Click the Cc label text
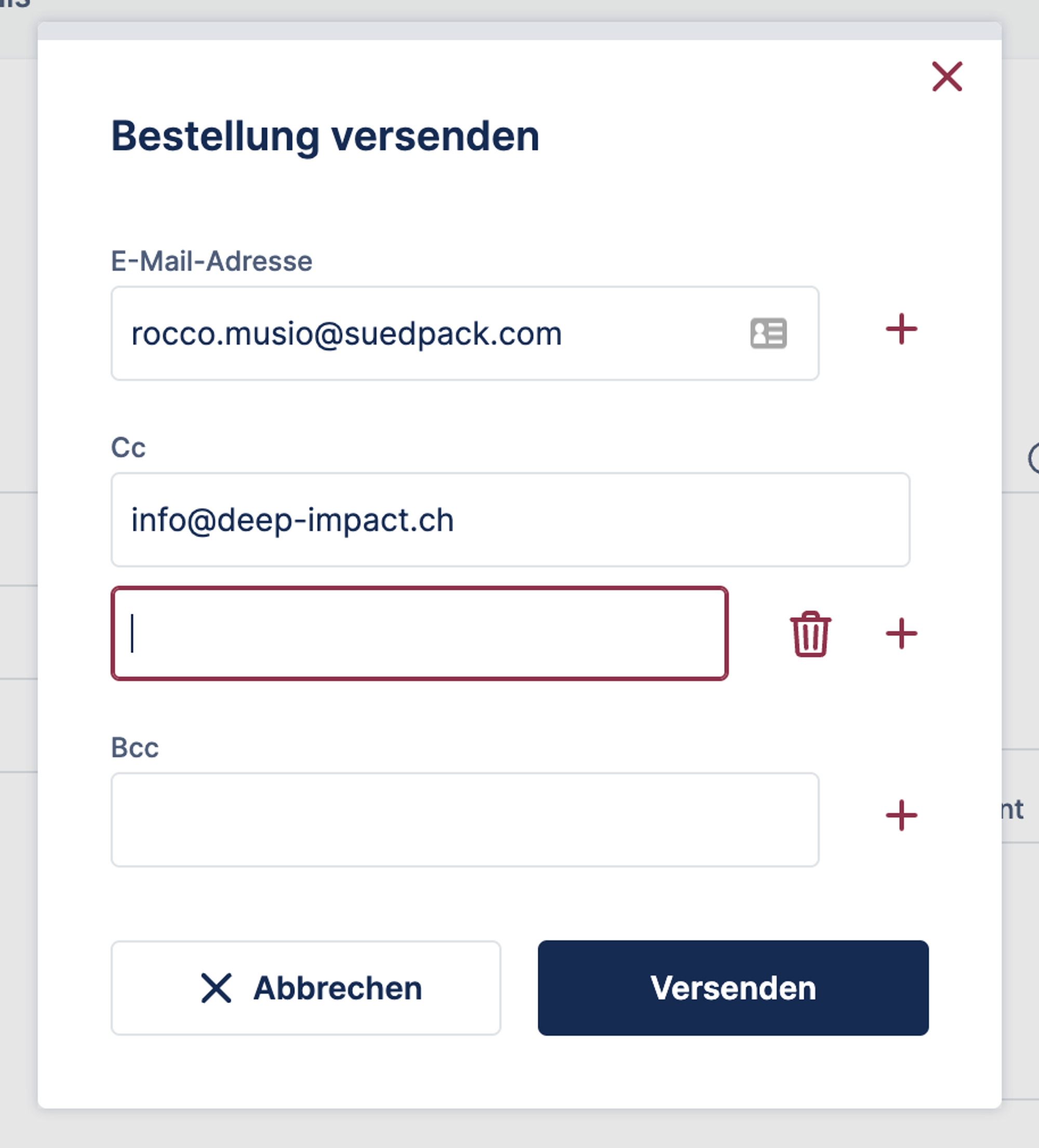The width and height of the screenshot is (1039, 1148). click(128, 448)
